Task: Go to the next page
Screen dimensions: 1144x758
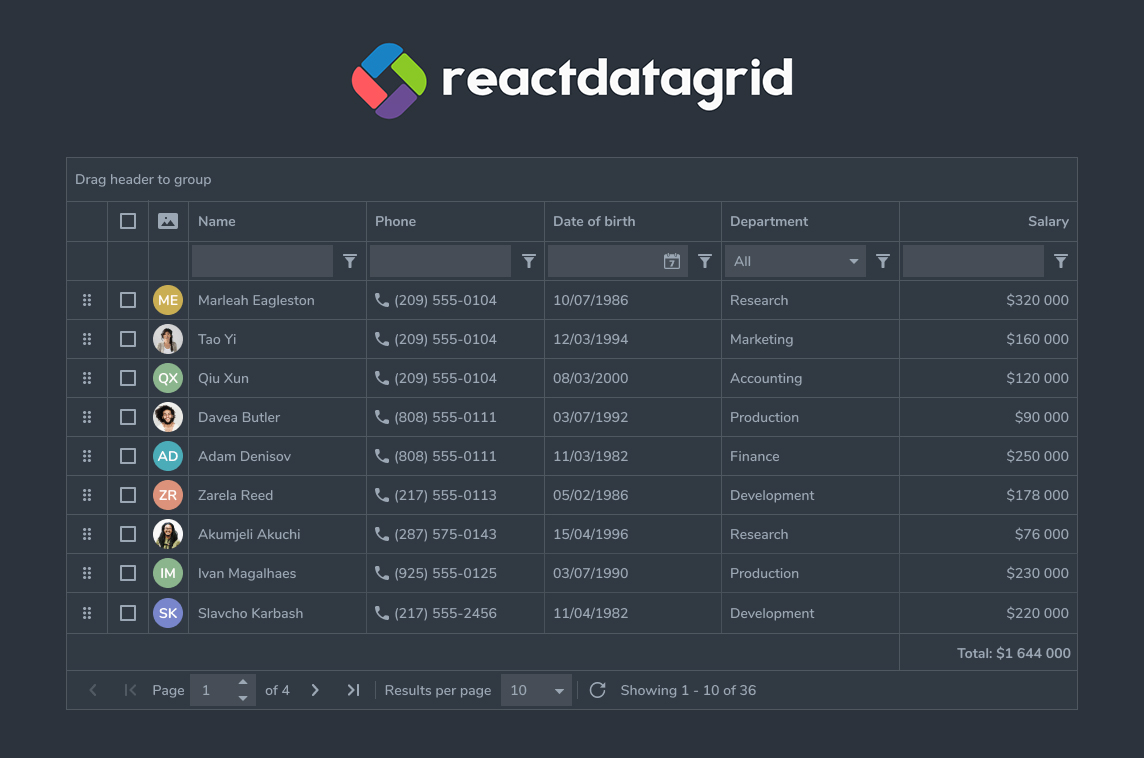Action: (315, 690)
